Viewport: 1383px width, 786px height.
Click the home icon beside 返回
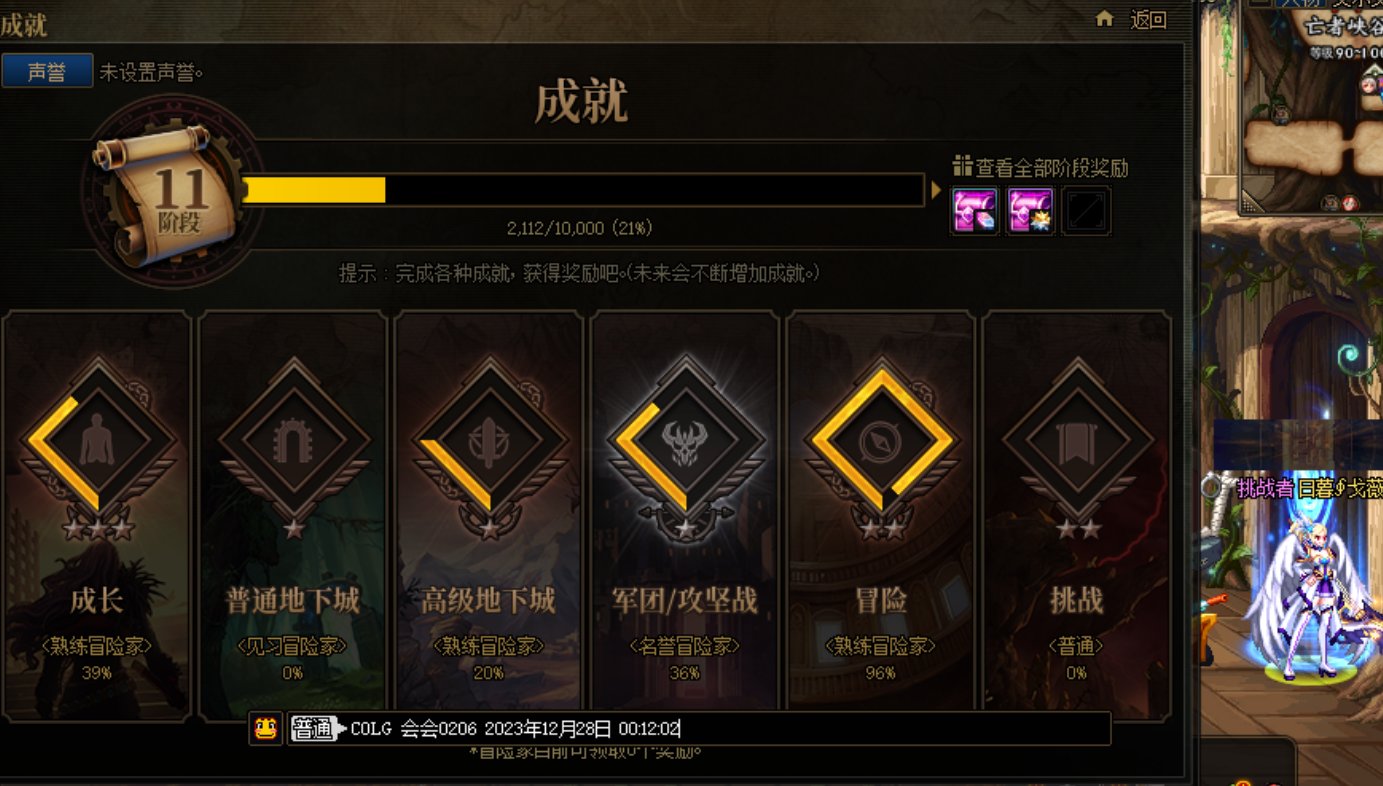(1105, 18)
